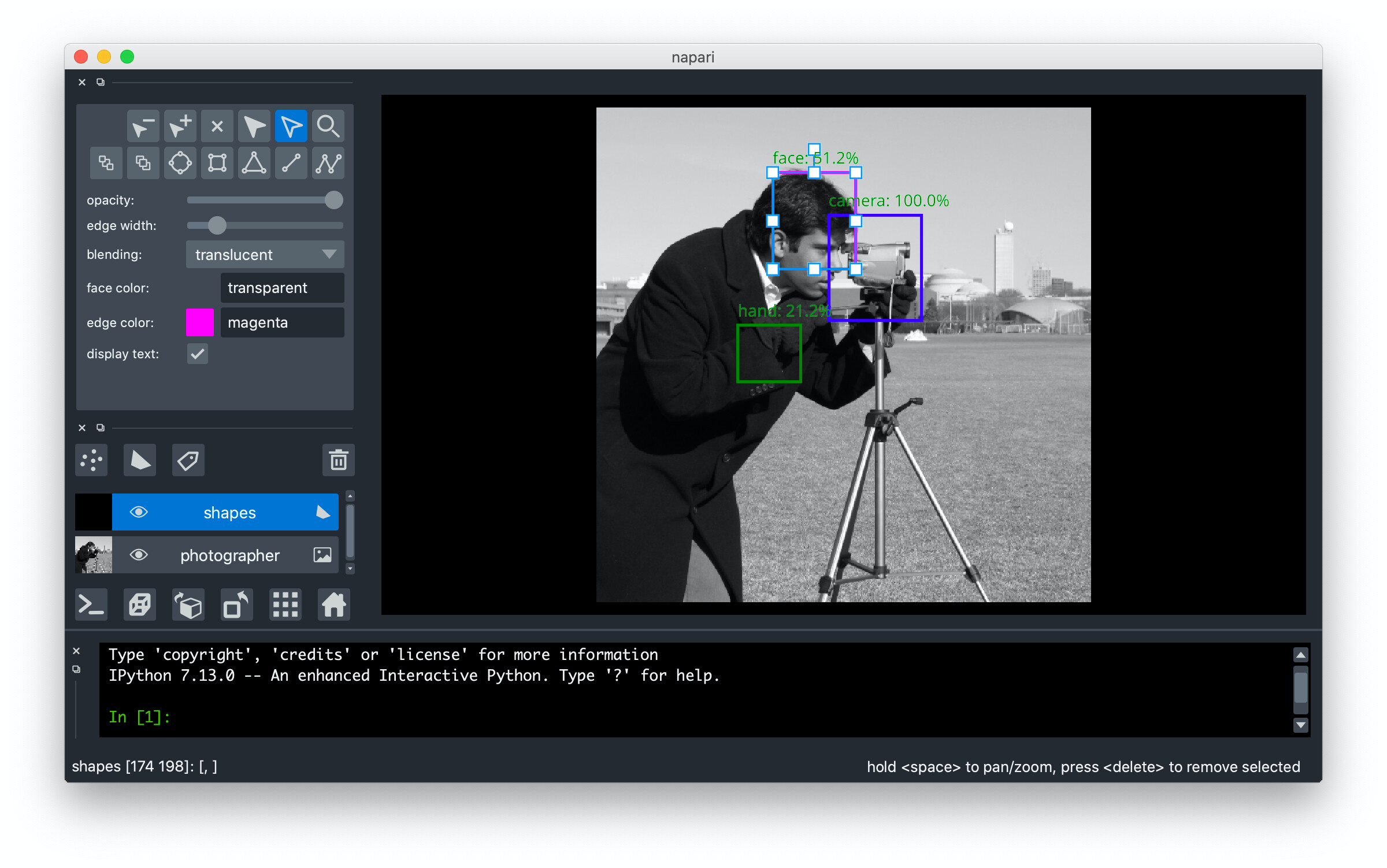Toggle the IPython console panel

click(91, 604)
